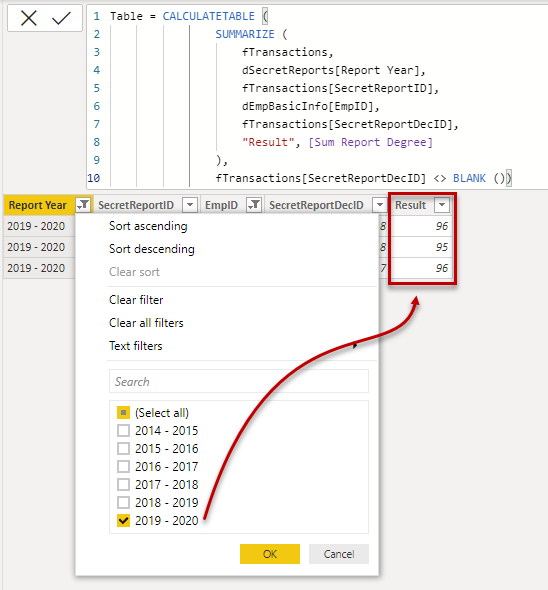The height and width of the screenshot is (590, 548).
Task: Uncheck the 2019 - 2020 checkbox
Action: coord(123,521)
